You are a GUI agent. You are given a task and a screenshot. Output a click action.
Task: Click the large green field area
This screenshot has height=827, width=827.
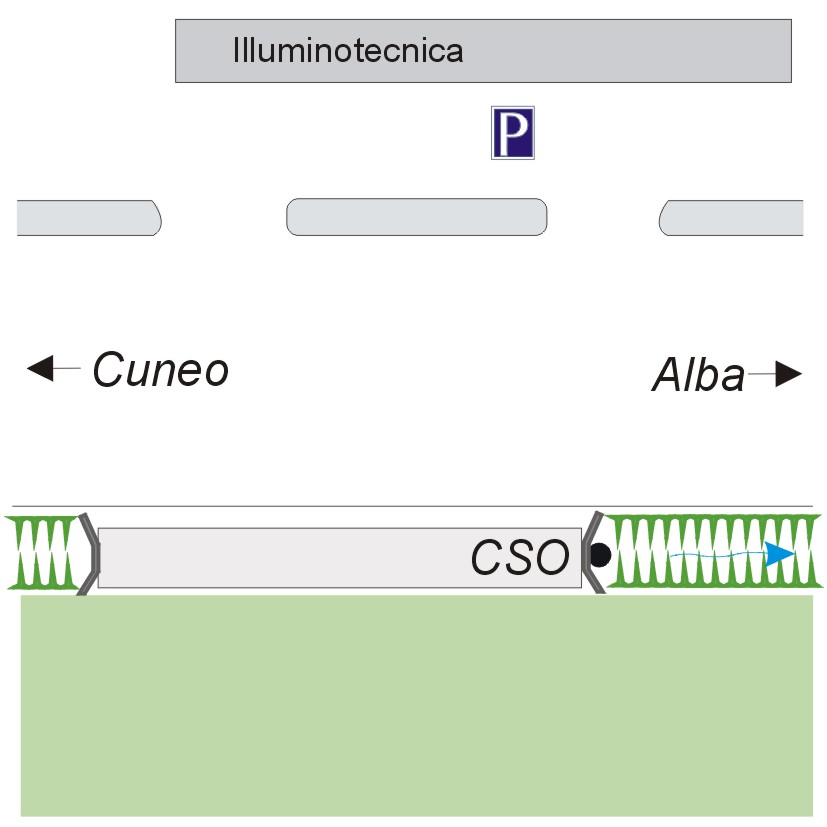(417, 706)
